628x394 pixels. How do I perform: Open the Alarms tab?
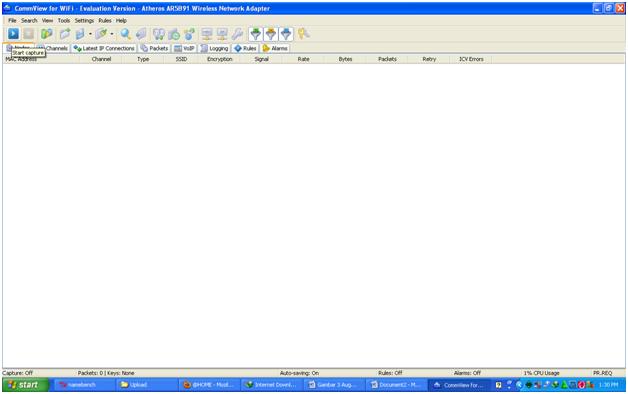click(275, 48)
